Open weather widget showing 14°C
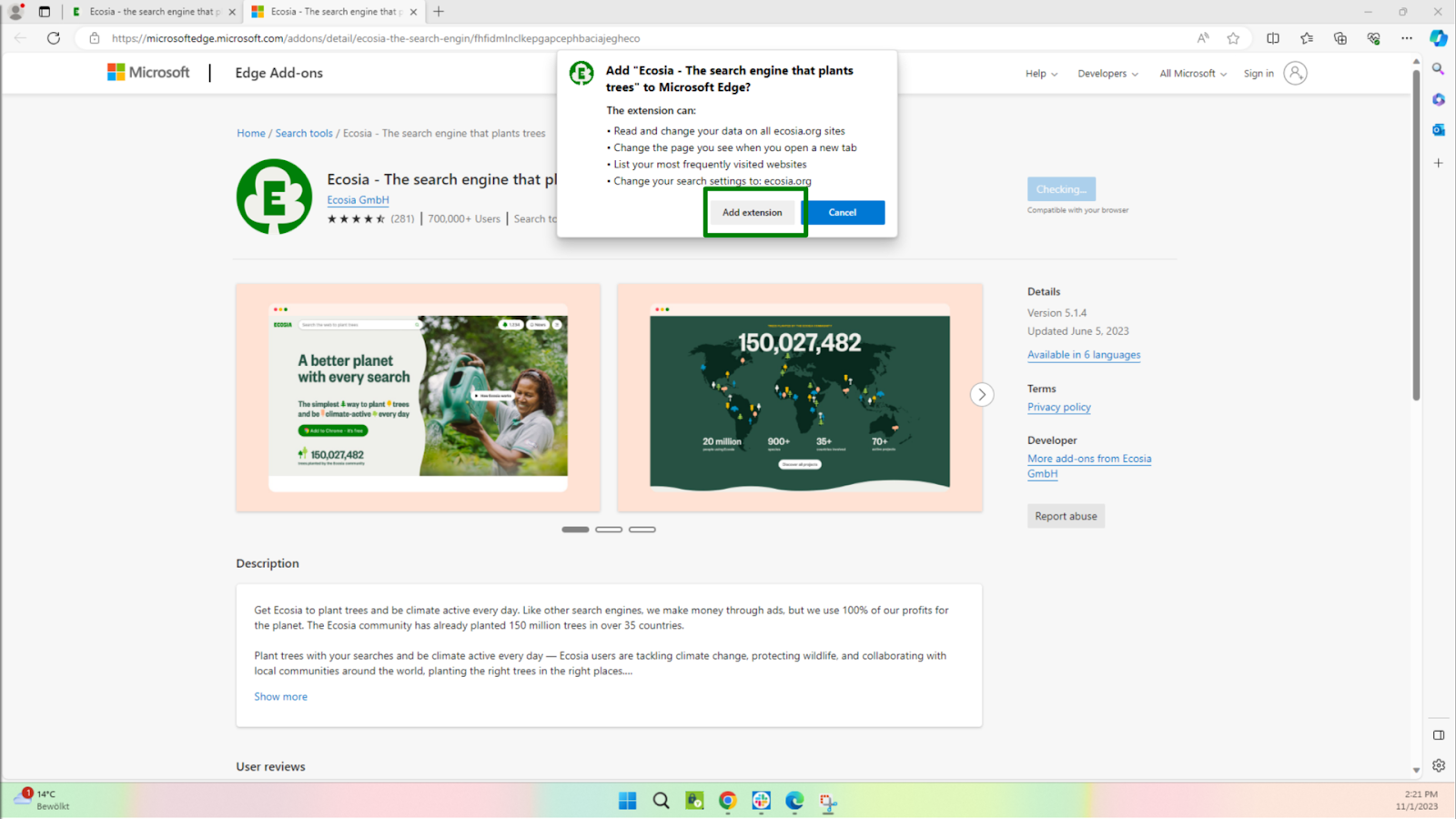Viewport: 1456px width, 819px height. tap(42, 800)
